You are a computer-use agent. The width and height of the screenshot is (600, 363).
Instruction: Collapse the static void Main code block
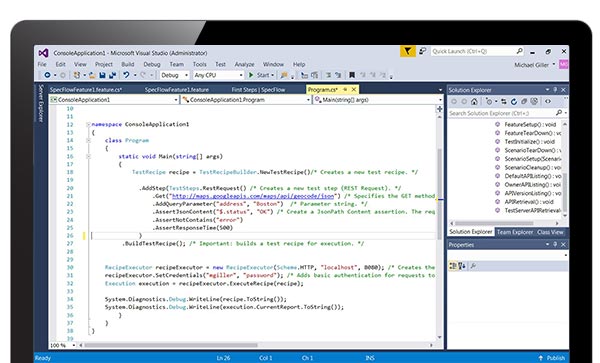88,156
